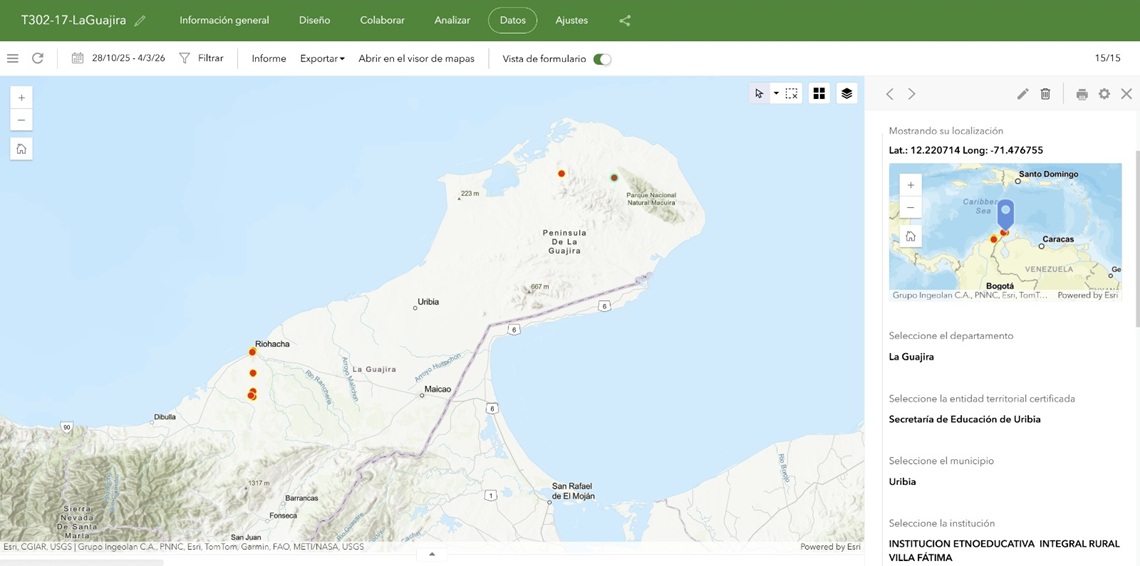
Task: Open the hamburger side menu
Action: click(13, 59)
